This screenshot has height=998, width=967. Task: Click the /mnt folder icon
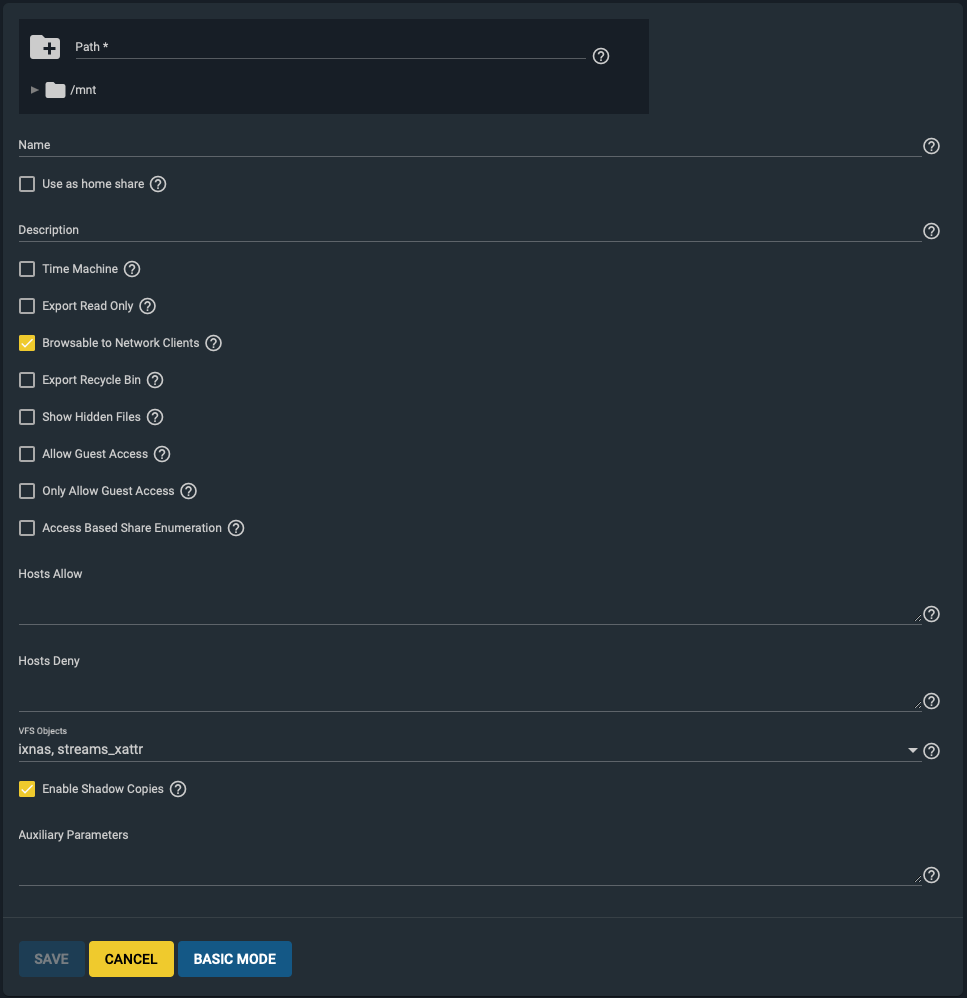pyautogui.click(x=55, y=90)
